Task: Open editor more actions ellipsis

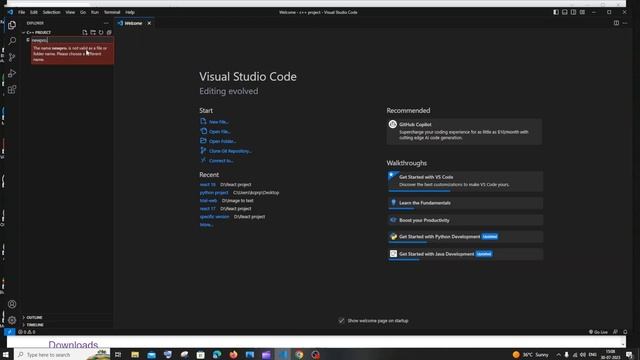Action: coord(625,23)
